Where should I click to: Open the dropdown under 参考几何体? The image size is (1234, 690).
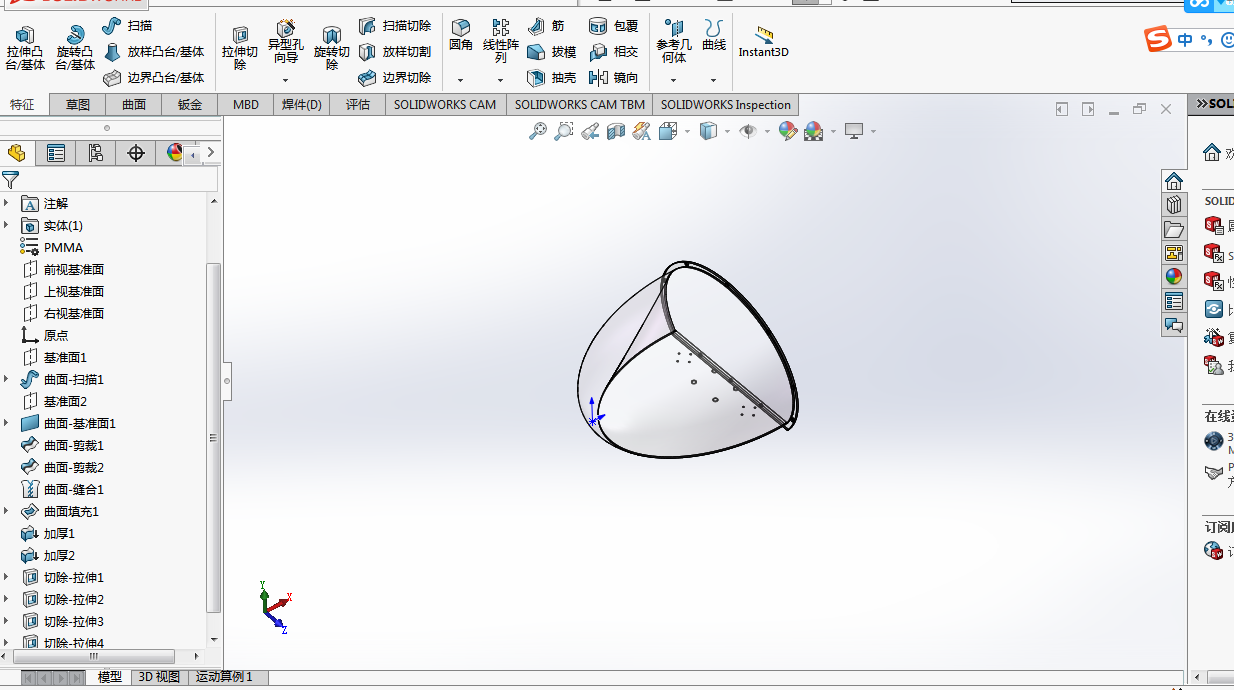(674, 80)
